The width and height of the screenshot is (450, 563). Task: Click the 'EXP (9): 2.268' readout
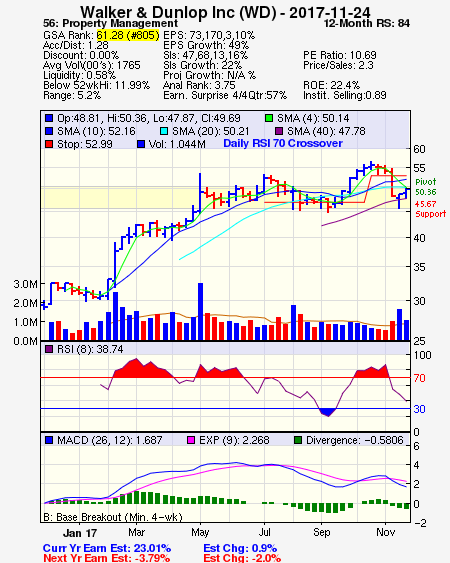[234, 440]
